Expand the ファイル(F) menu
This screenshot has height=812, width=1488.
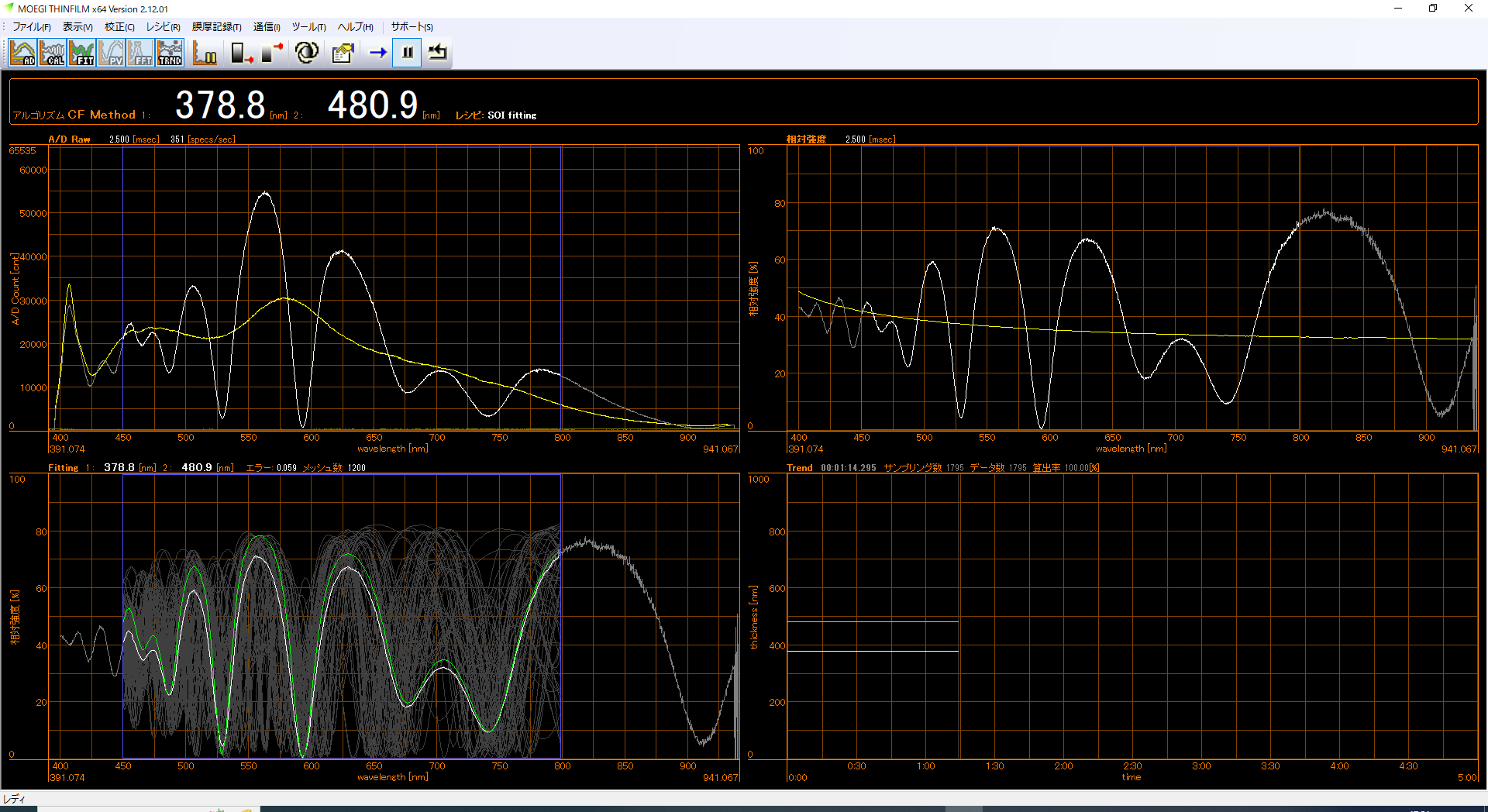tap(32, 27)
